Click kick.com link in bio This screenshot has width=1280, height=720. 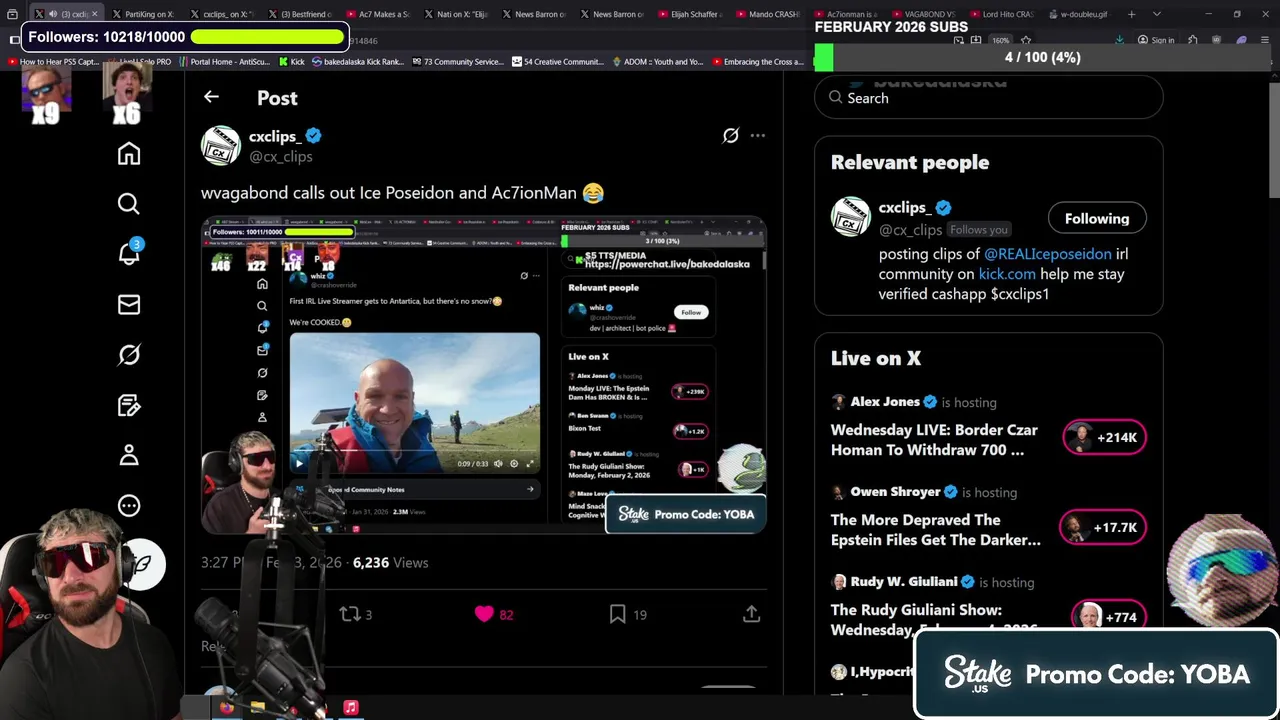(x=1007, y=274)
